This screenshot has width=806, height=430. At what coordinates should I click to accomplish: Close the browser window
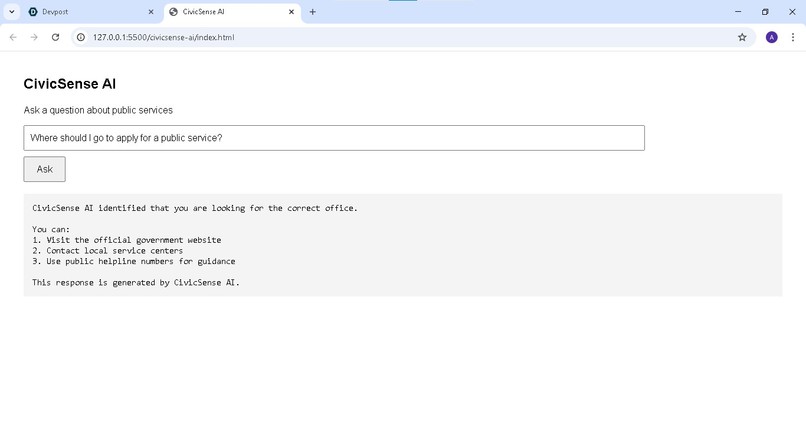tap(792, 12)
